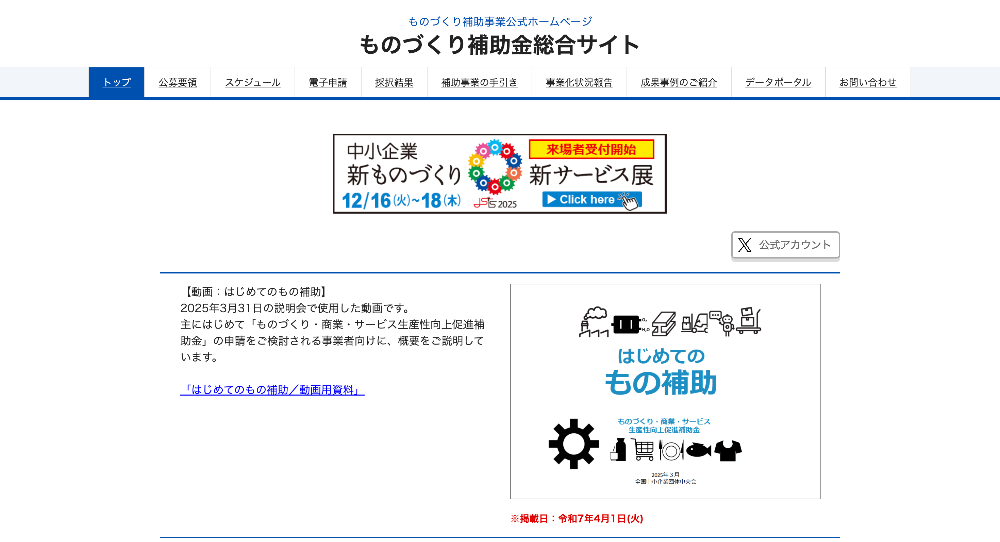View the 採択結果 page
Image resolution: width=1000 pixels, height=542 pixels.
point(394,82)
